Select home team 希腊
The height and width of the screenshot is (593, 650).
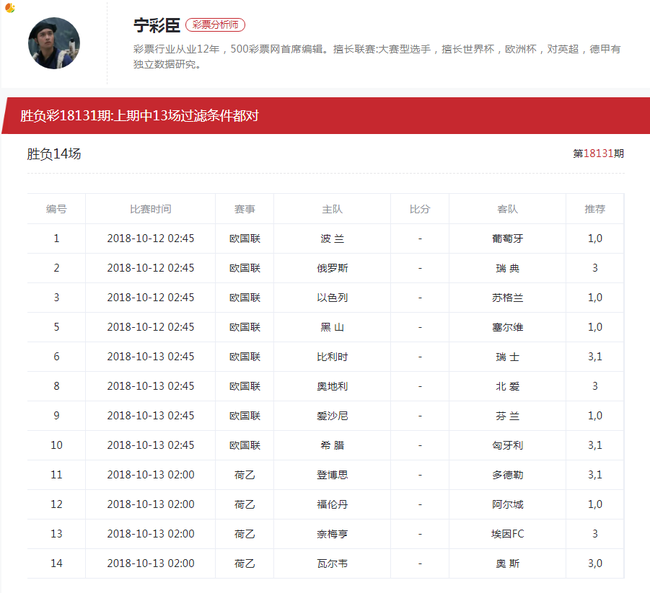pyautogui.click(x=332, y=445)
